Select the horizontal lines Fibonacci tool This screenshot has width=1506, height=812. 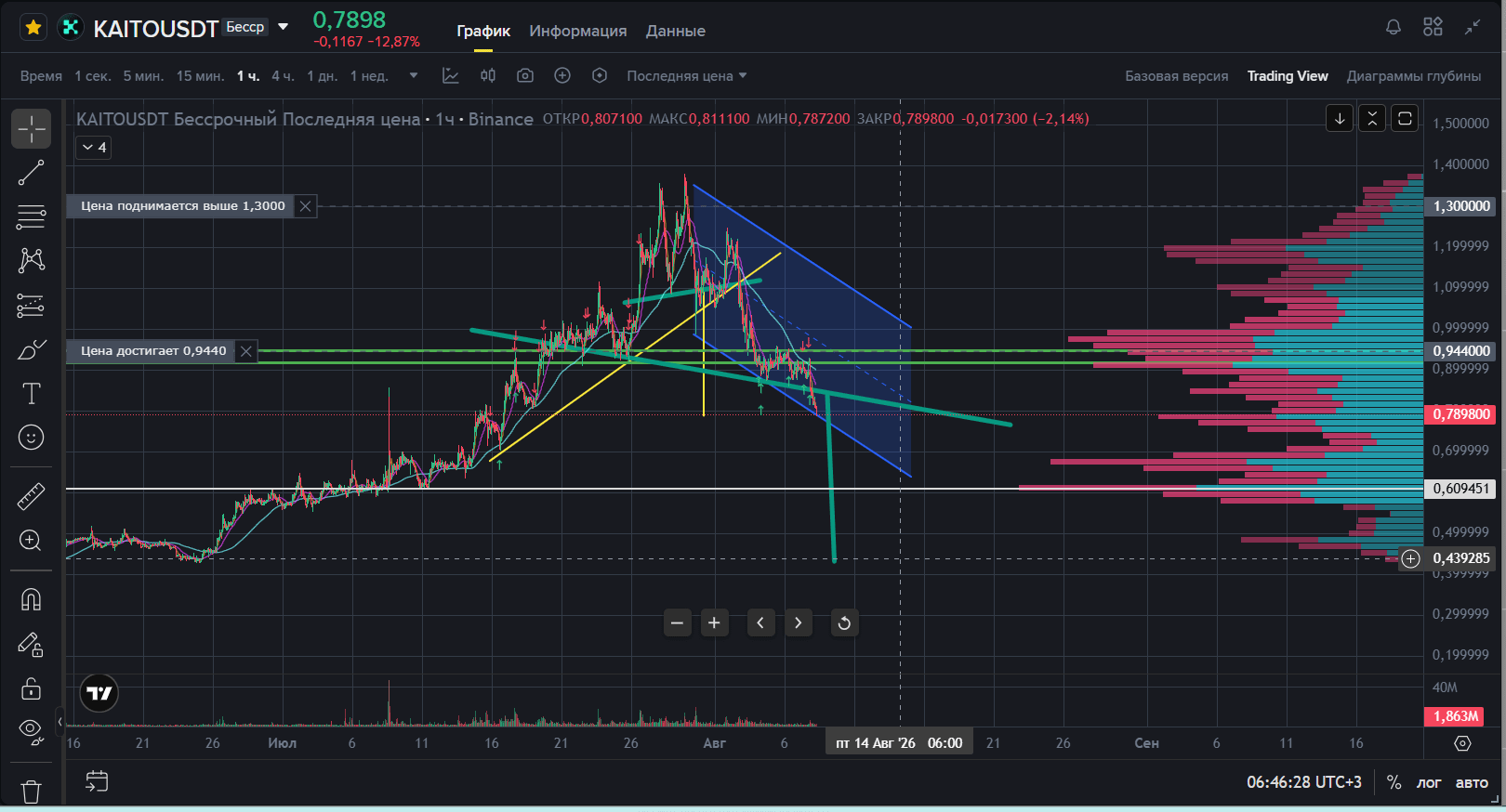click(31, 216)
